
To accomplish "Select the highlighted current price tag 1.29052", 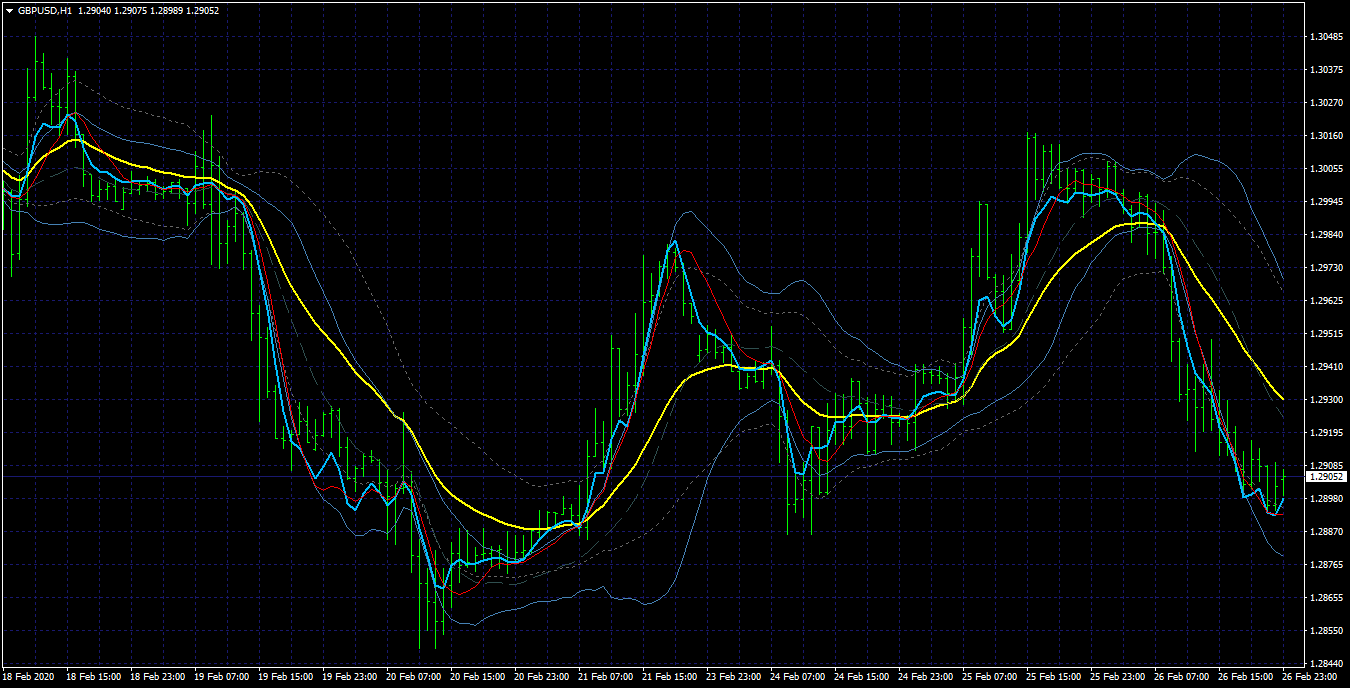I will coord(1328,477).
